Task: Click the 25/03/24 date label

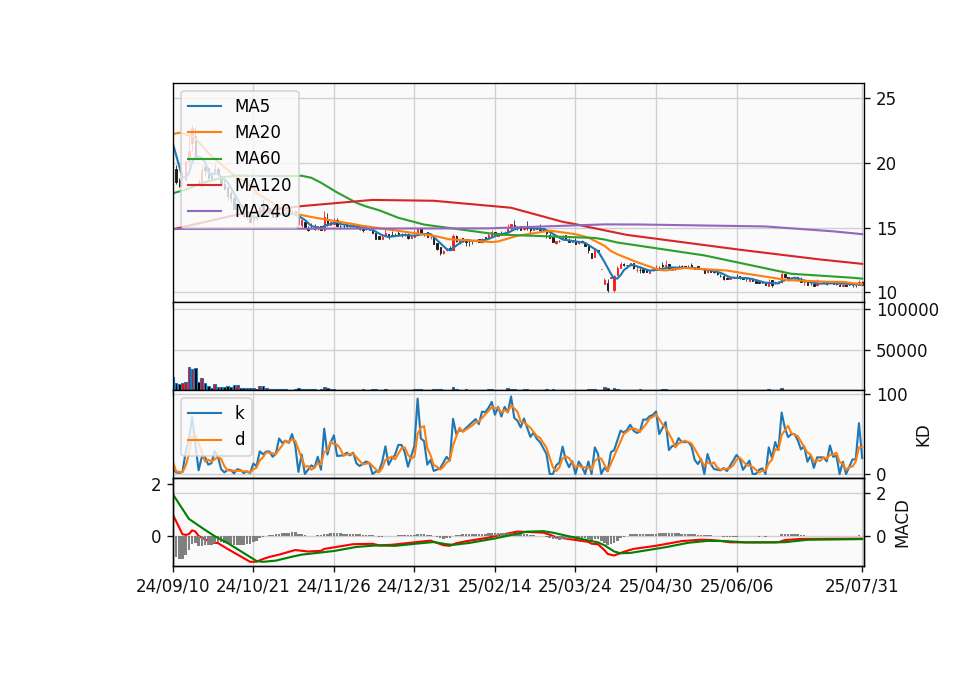Action: click(575, 586)
